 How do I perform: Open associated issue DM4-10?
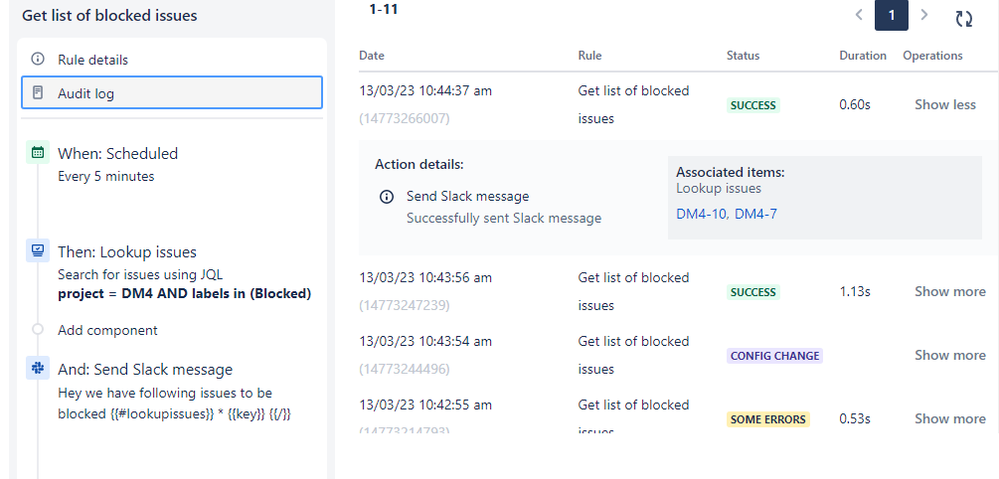pos(701,214)
